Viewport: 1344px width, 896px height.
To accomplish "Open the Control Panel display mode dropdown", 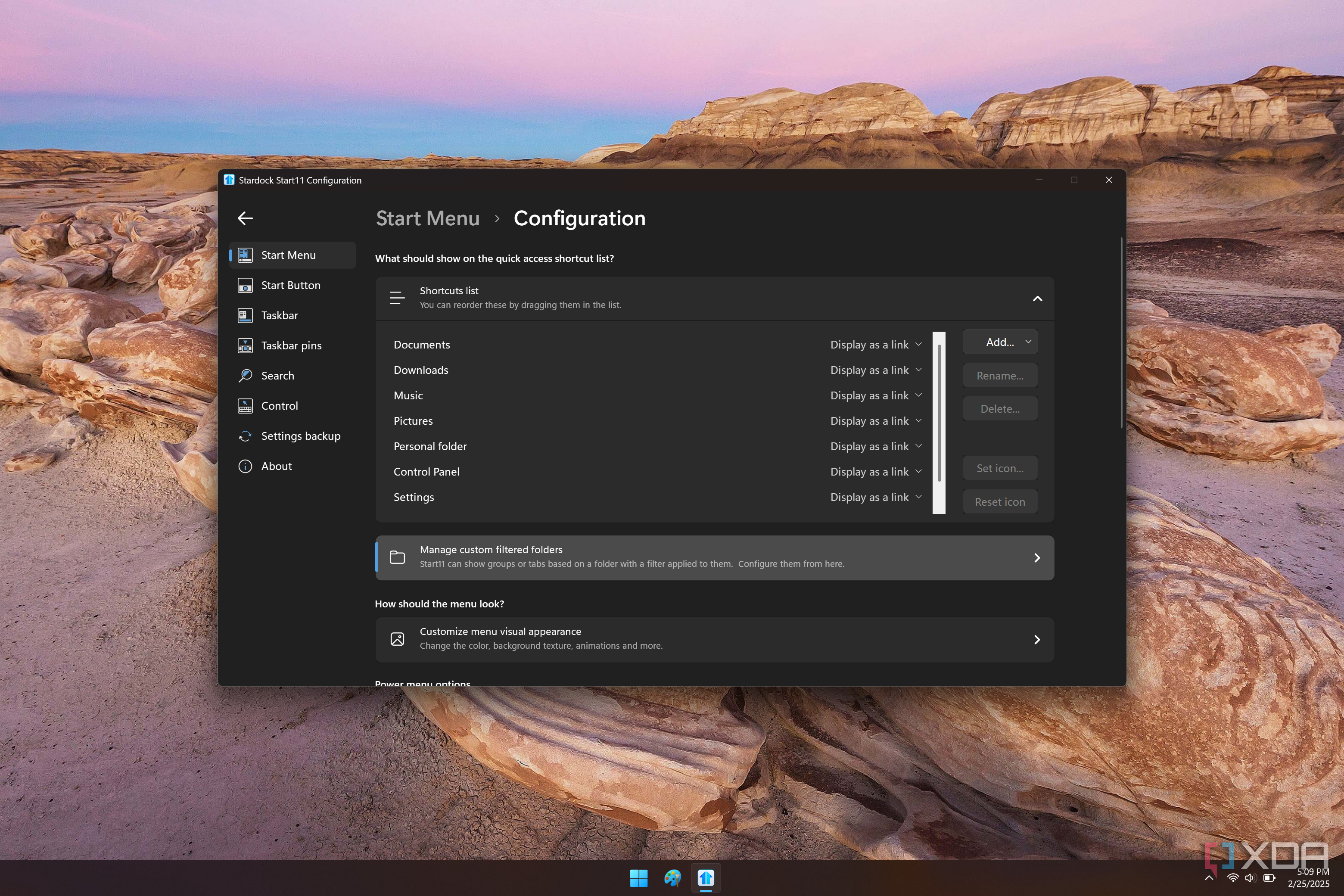I will coord(876,471).
